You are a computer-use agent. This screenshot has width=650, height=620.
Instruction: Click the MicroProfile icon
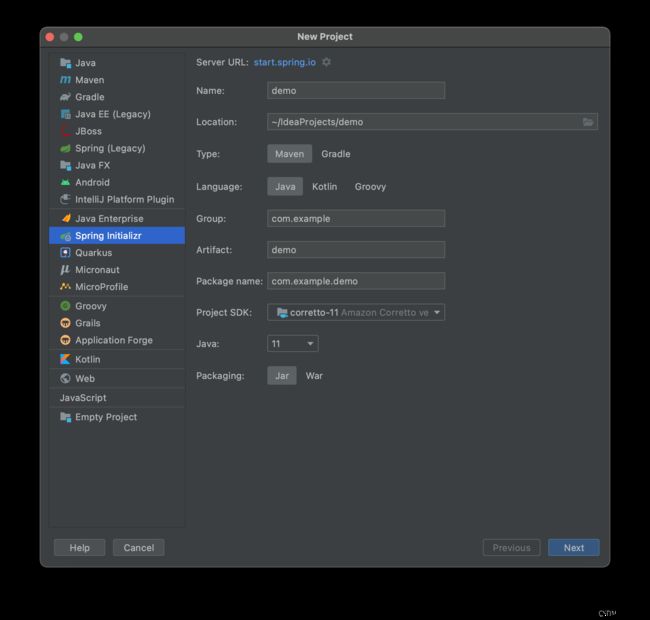point(65,287)
